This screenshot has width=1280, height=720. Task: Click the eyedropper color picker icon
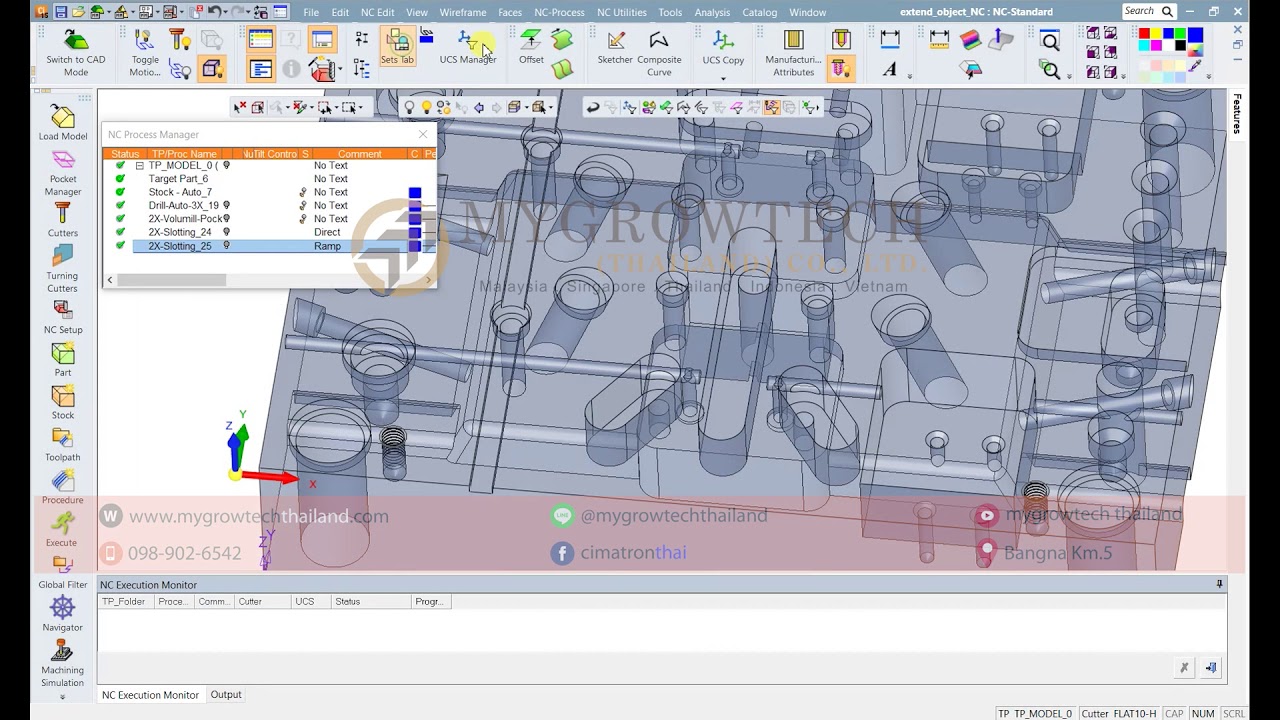tap(1195, 68)
